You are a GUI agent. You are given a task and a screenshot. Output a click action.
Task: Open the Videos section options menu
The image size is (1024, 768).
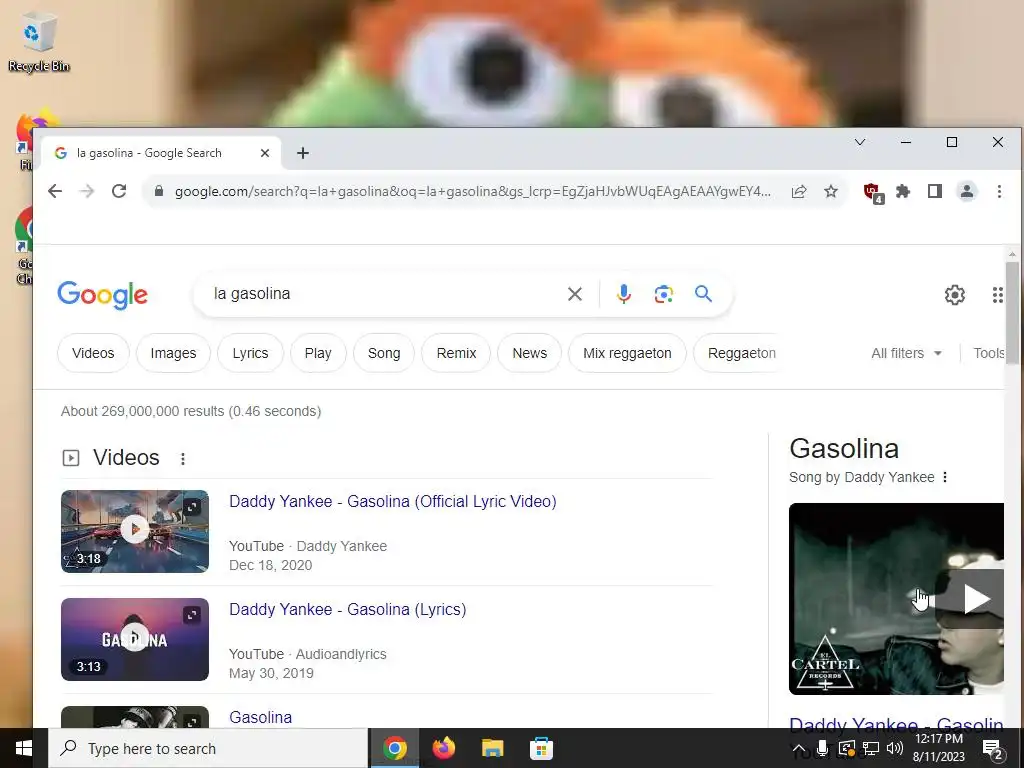[x=183, y=458]
